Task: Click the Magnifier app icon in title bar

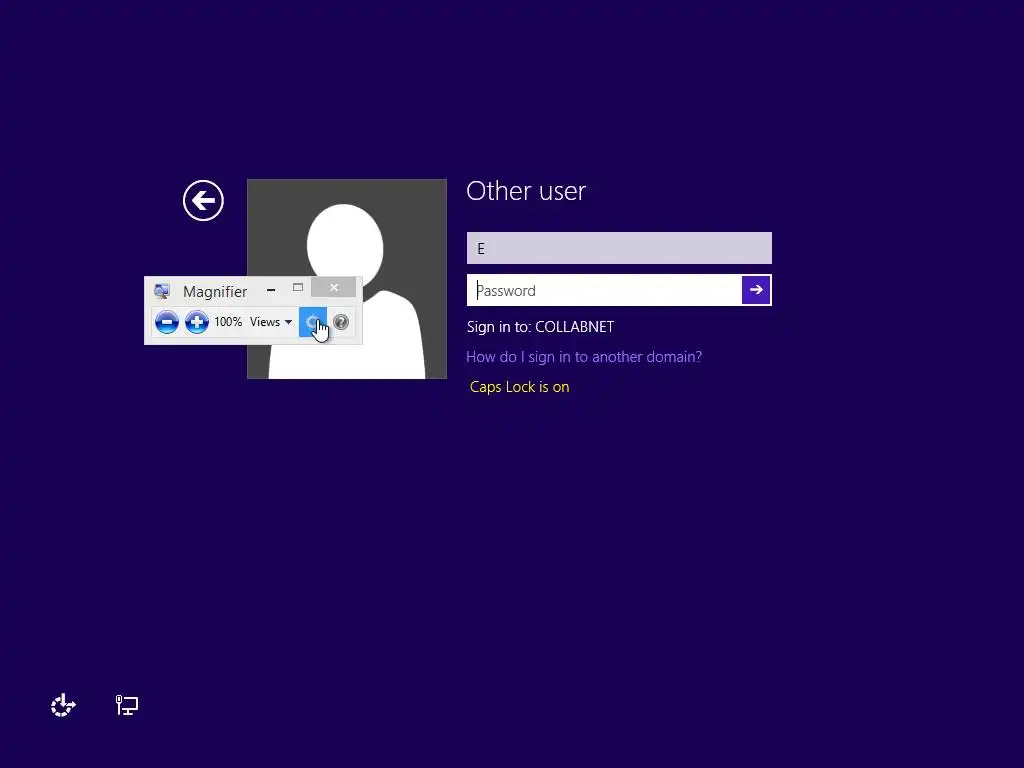Action: click(x=161, y=291)
